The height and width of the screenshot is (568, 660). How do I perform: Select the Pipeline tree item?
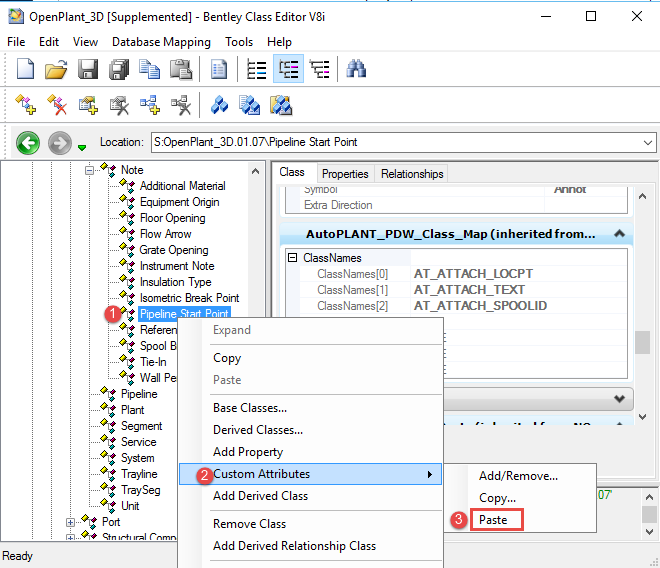tap(139, 394)
